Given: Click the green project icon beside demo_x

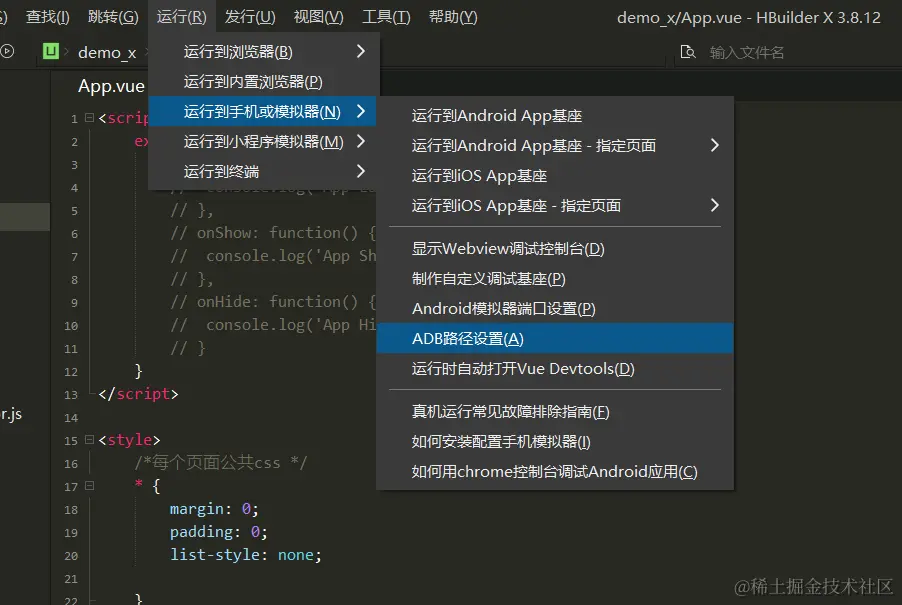Looking at the screenshot, I should pos(51,51).
